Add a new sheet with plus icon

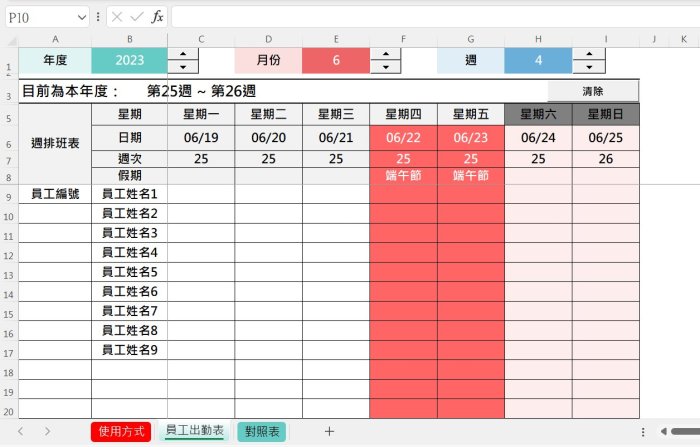click(329, 431)
